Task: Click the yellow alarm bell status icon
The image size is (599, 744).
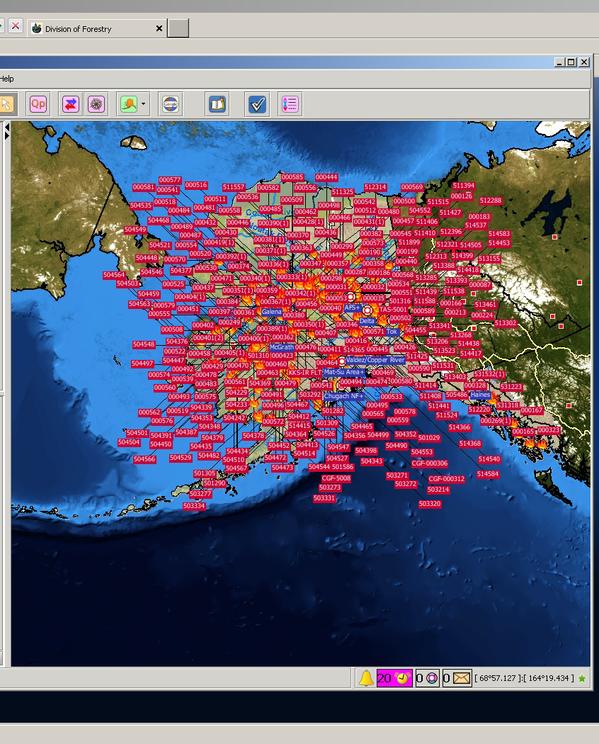Action: point(365,678)
